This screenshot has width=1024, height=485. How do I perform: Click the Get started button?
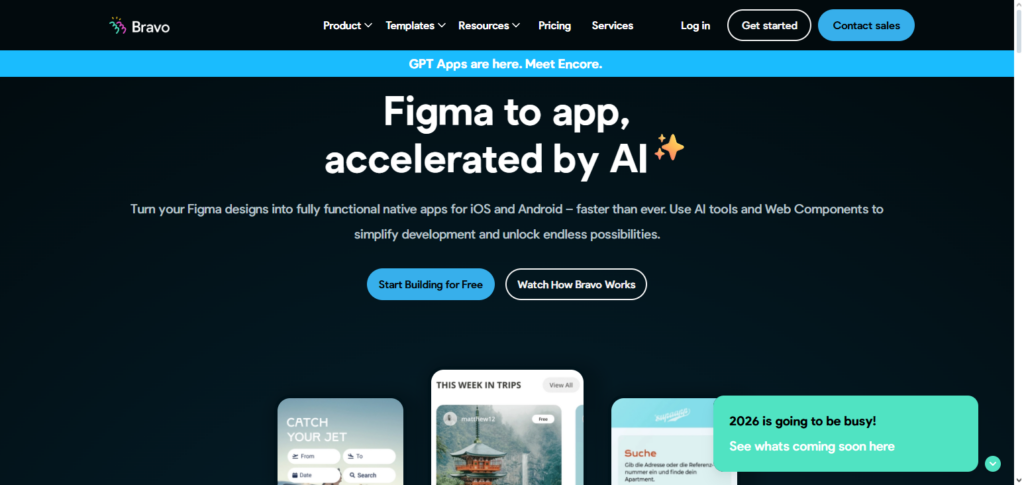[769, 25]
